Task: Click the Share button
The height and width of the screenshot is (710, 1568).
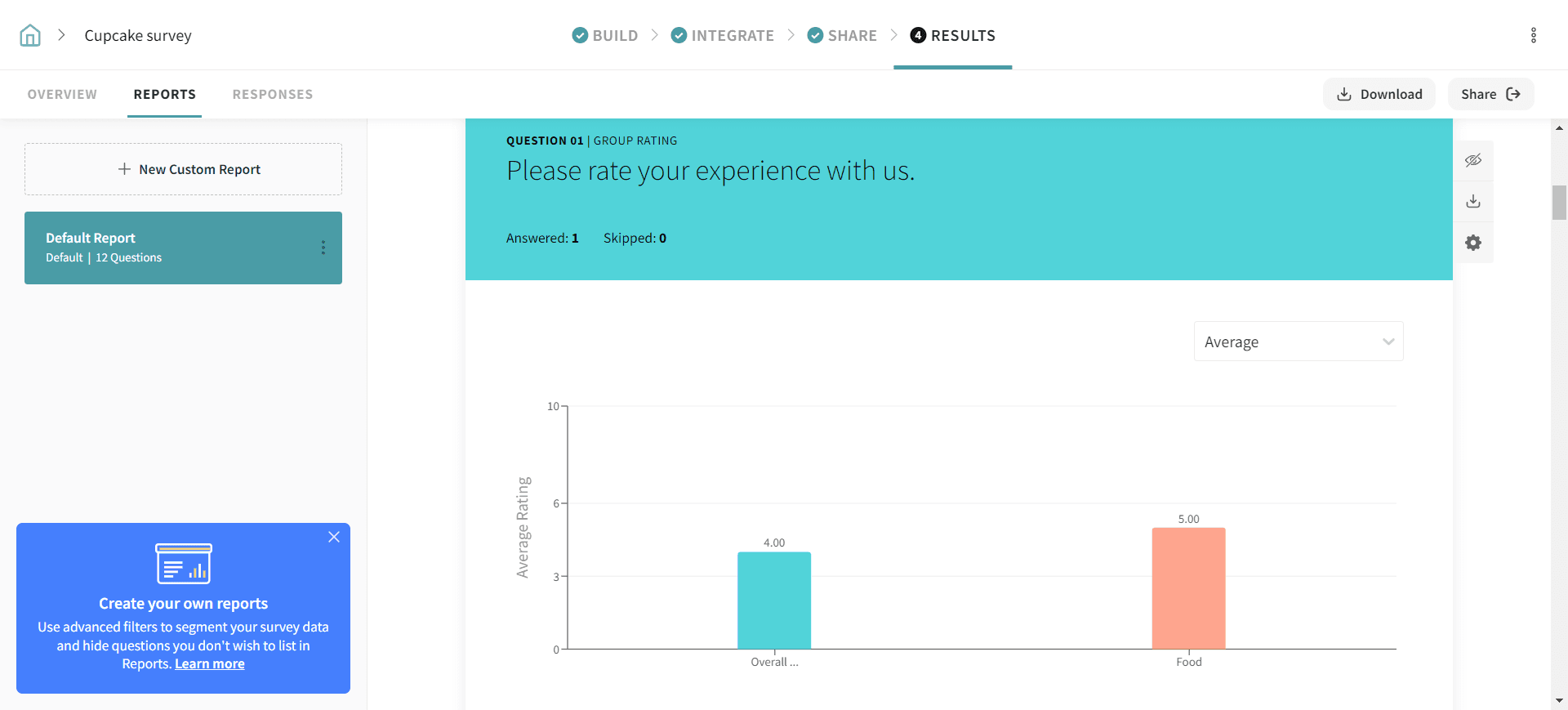Action: 1490,94
